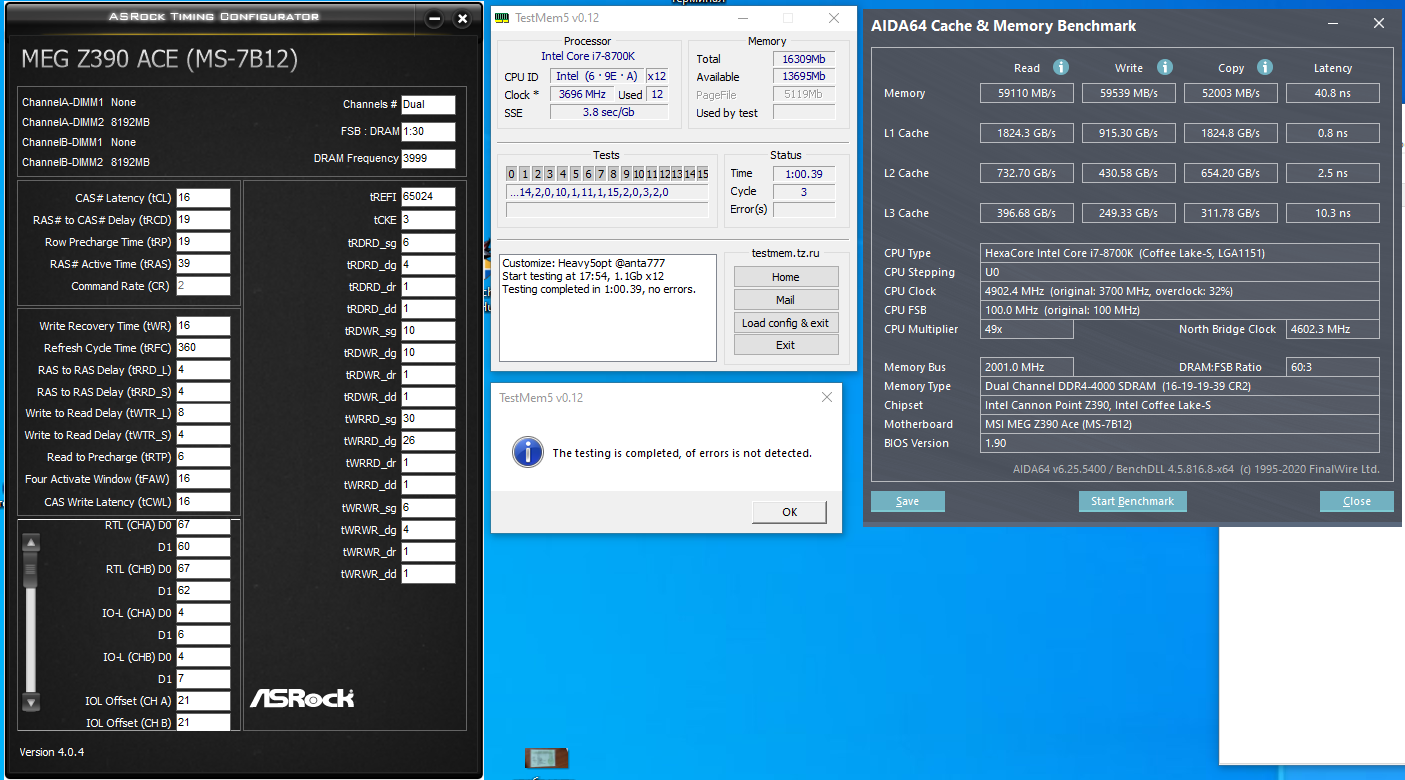The height and width of the screenshot is (780, 1405).
Task: Click OK in the testing completed dialog
Action: (x=789, y=512)
